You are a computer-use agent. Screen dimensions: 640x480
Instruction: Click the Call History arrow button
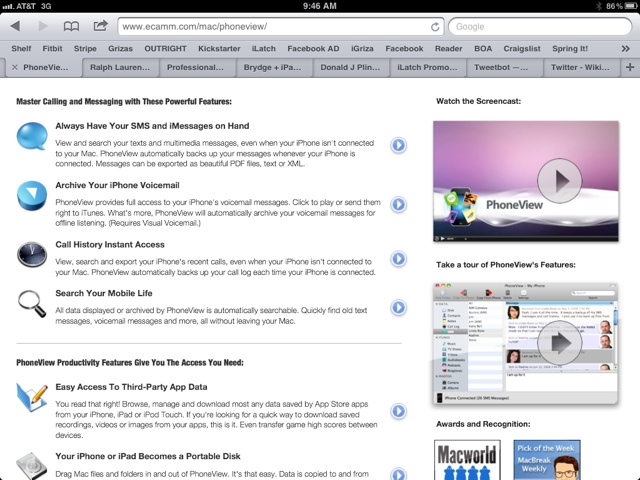(398, 259)
